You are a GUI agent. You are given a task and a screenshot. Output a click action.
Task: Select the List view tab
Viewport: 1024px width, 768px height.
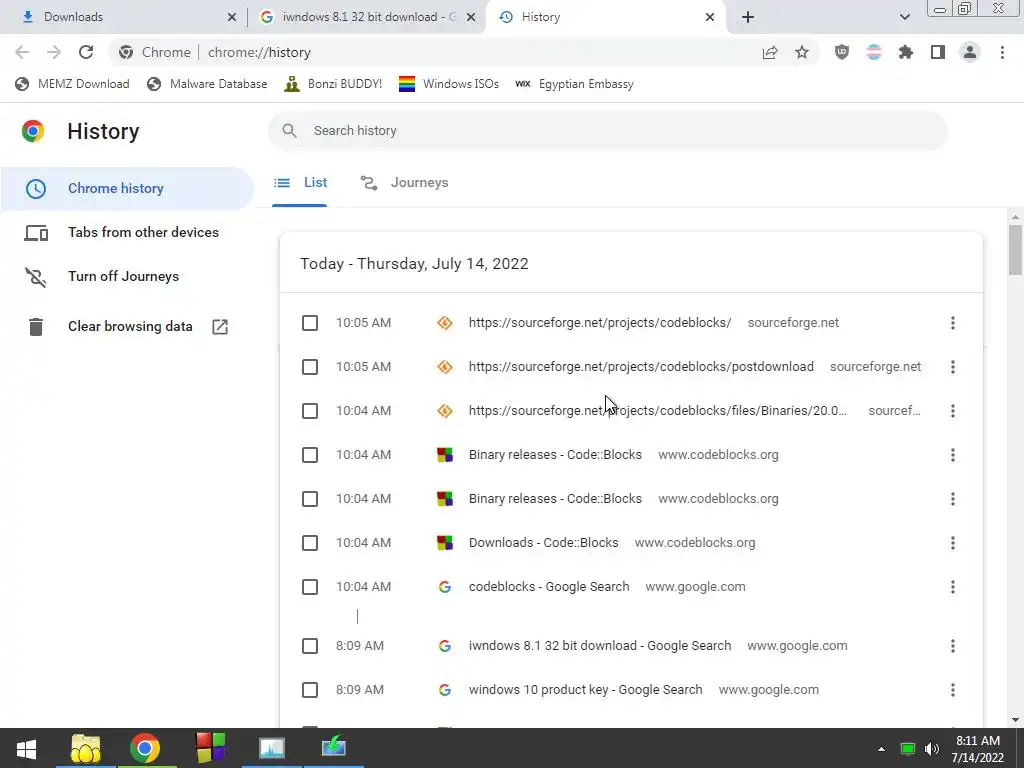tap(300, 183)
